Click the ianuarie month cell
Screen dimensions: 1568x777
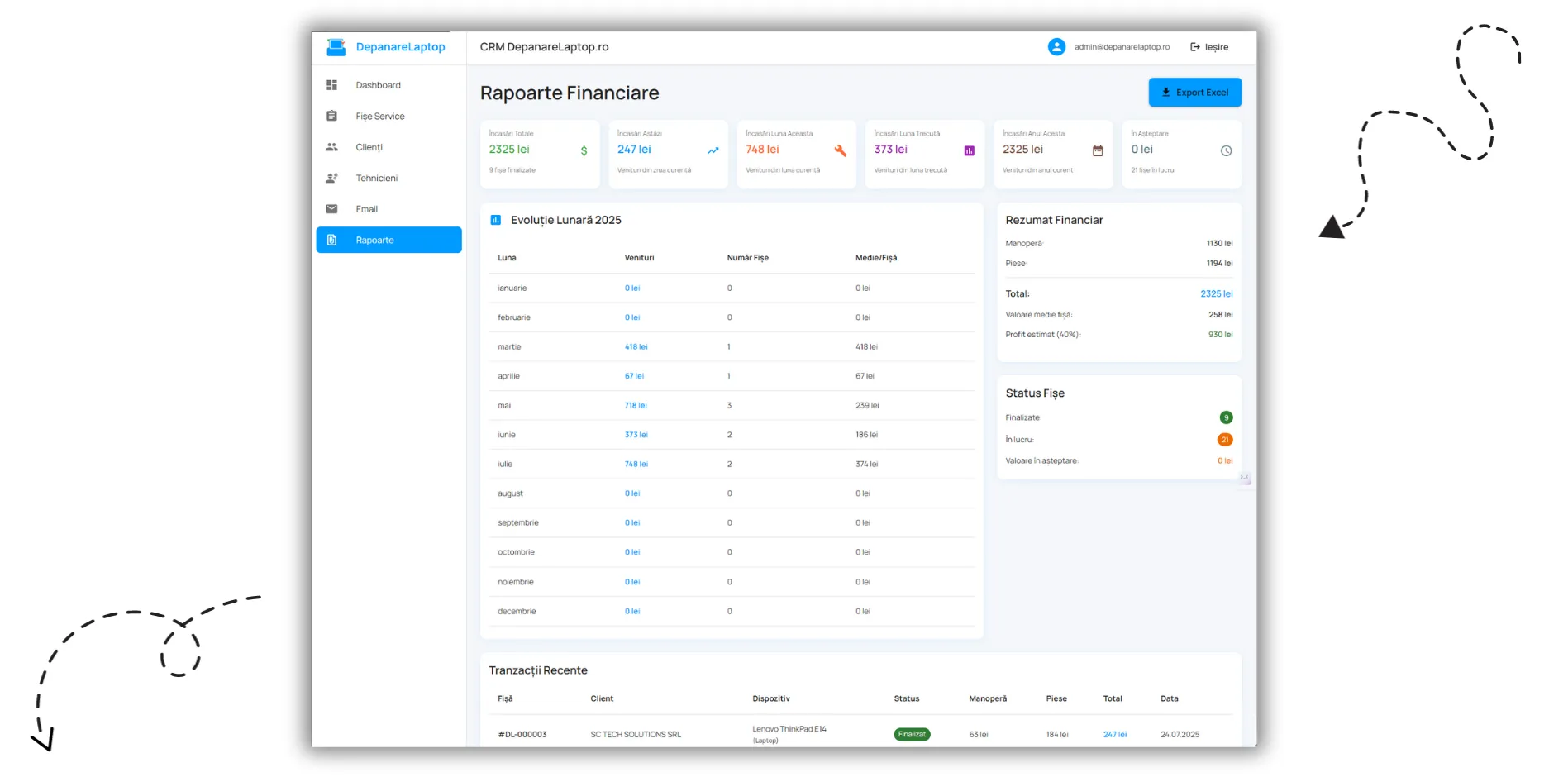coord(512,288)
